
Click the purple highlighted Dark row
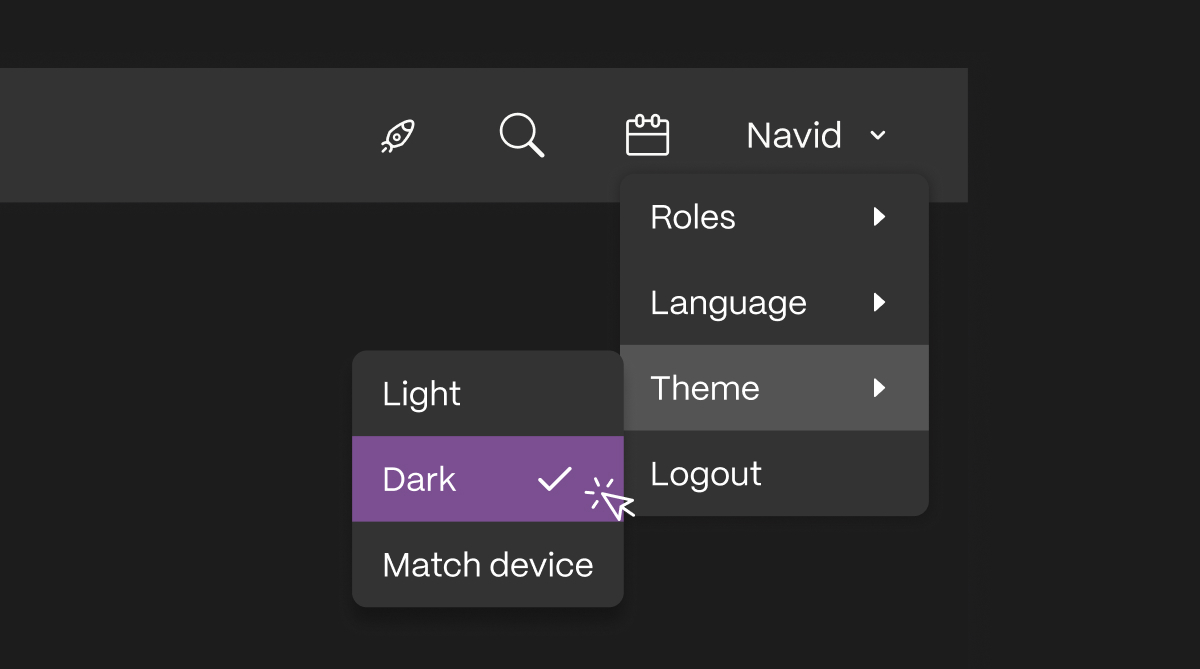[x=488, y=479]
